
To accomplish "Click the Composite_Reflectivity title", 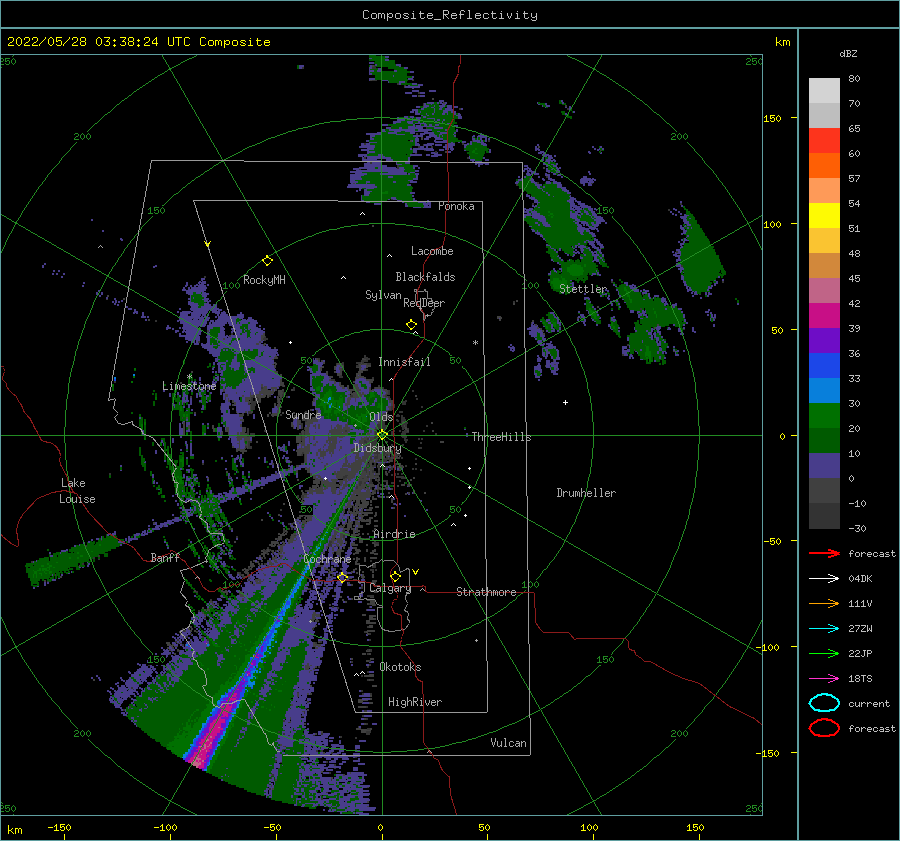I will [x=449, y=15].
